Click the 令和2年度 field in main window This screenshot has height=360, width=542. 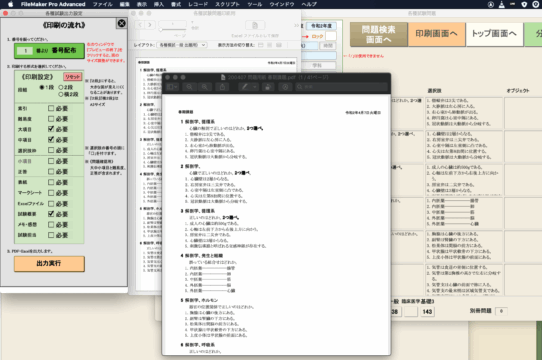click(x=321, y=26)
